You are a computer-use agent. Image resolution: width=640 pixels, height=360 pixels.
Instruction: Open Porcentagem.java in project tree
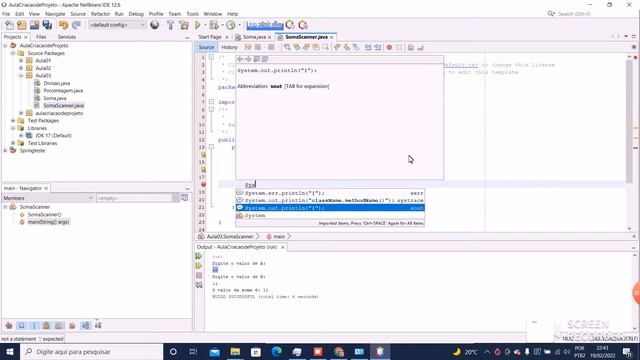click(63, 91)
